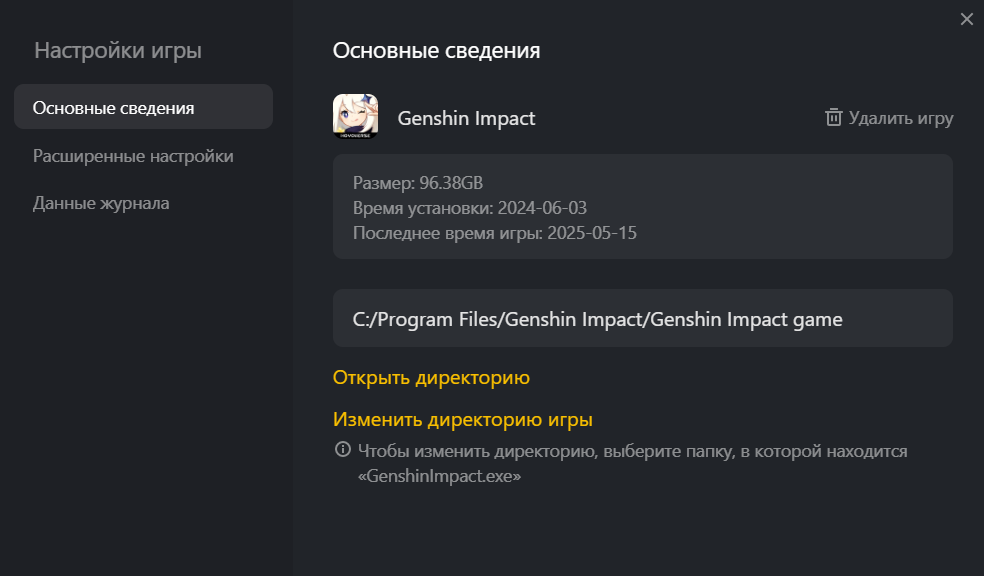Viewport: 984px width, 576px height.
Task: Select the Расширенные настройки sidebar tab
Action: pyautogui.click(x=133, y=157)
